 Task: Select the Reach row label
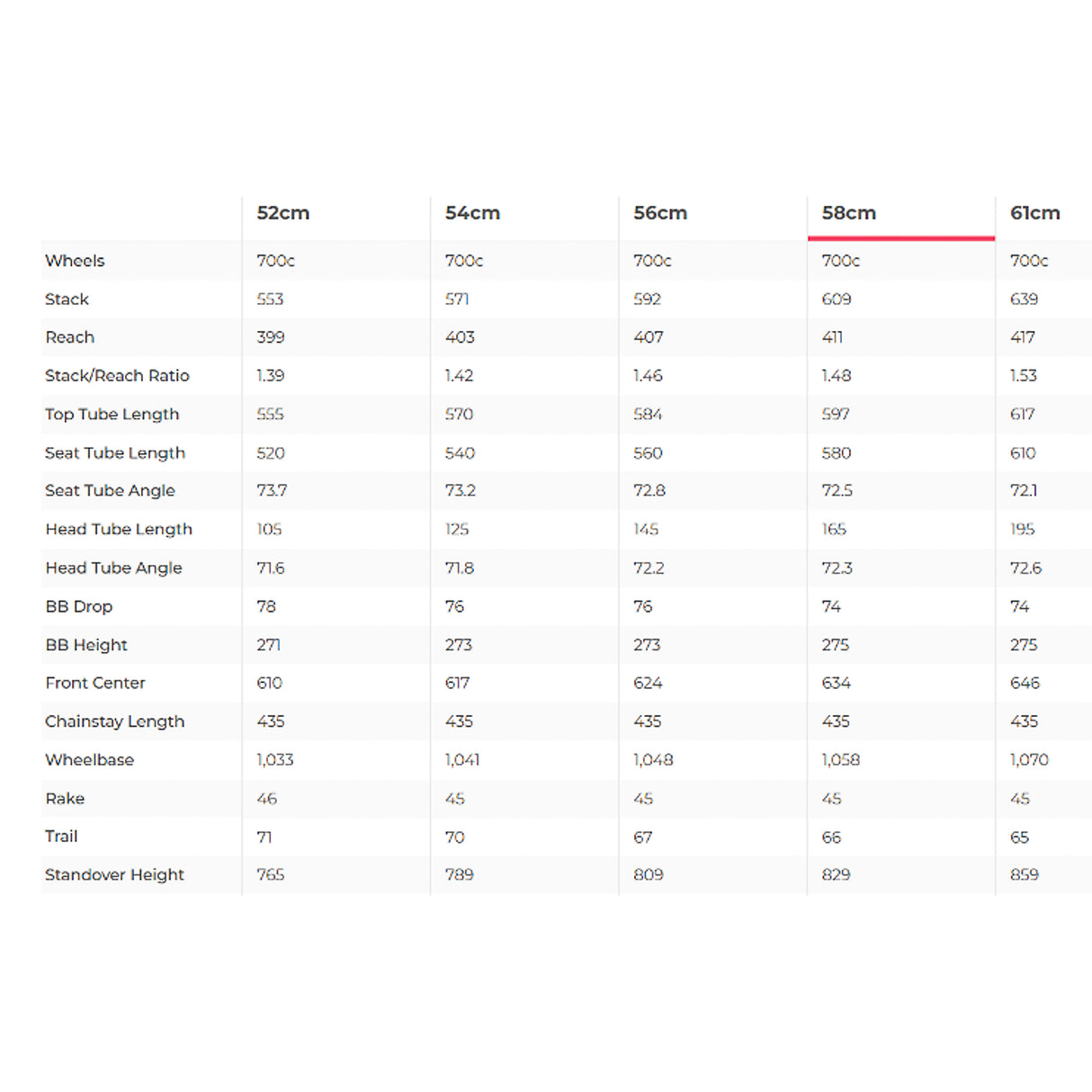[x=69, y=337]
